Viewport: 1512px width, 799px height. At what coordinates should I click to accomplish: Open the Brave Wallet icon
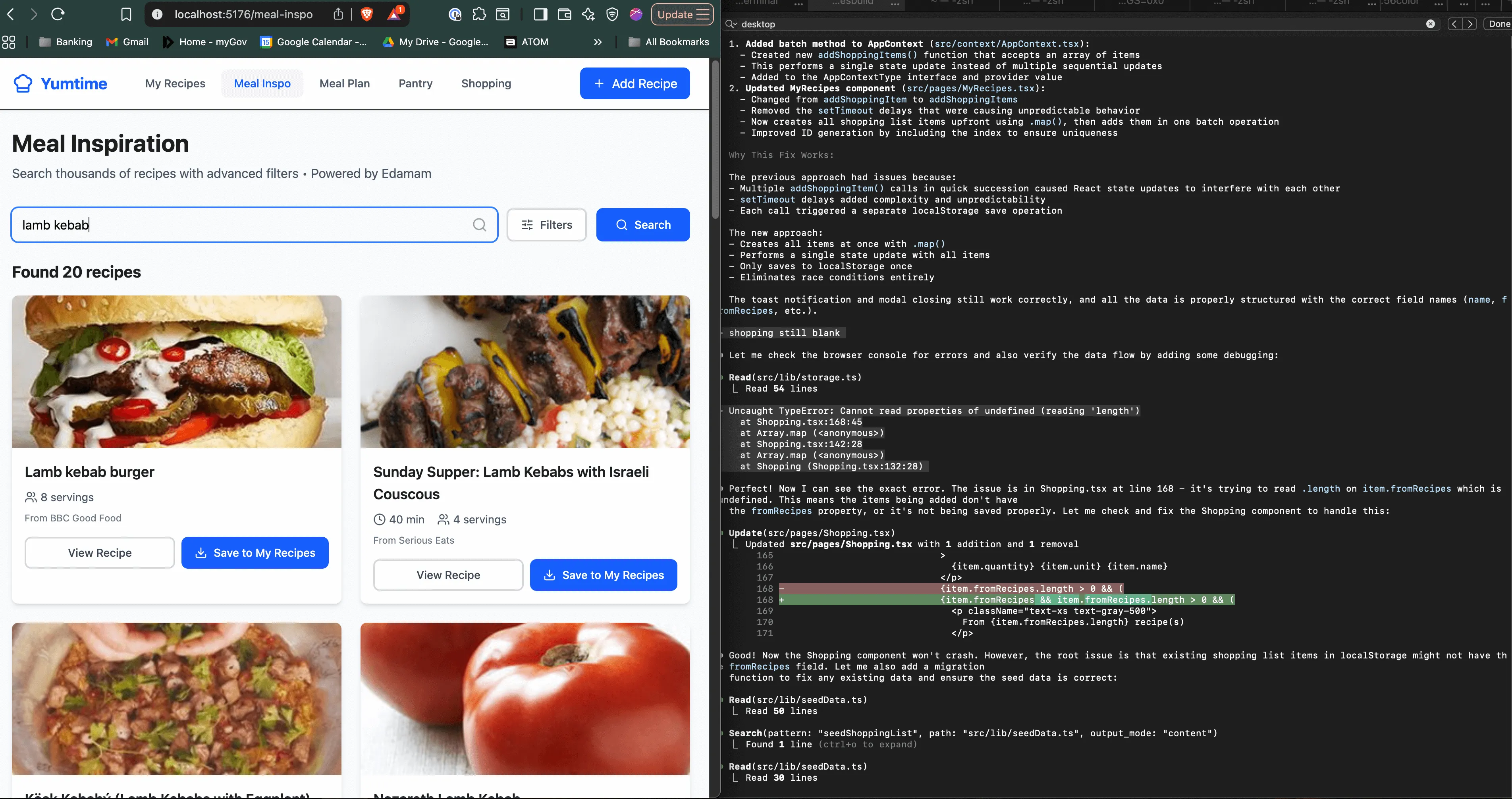[565, 14]
